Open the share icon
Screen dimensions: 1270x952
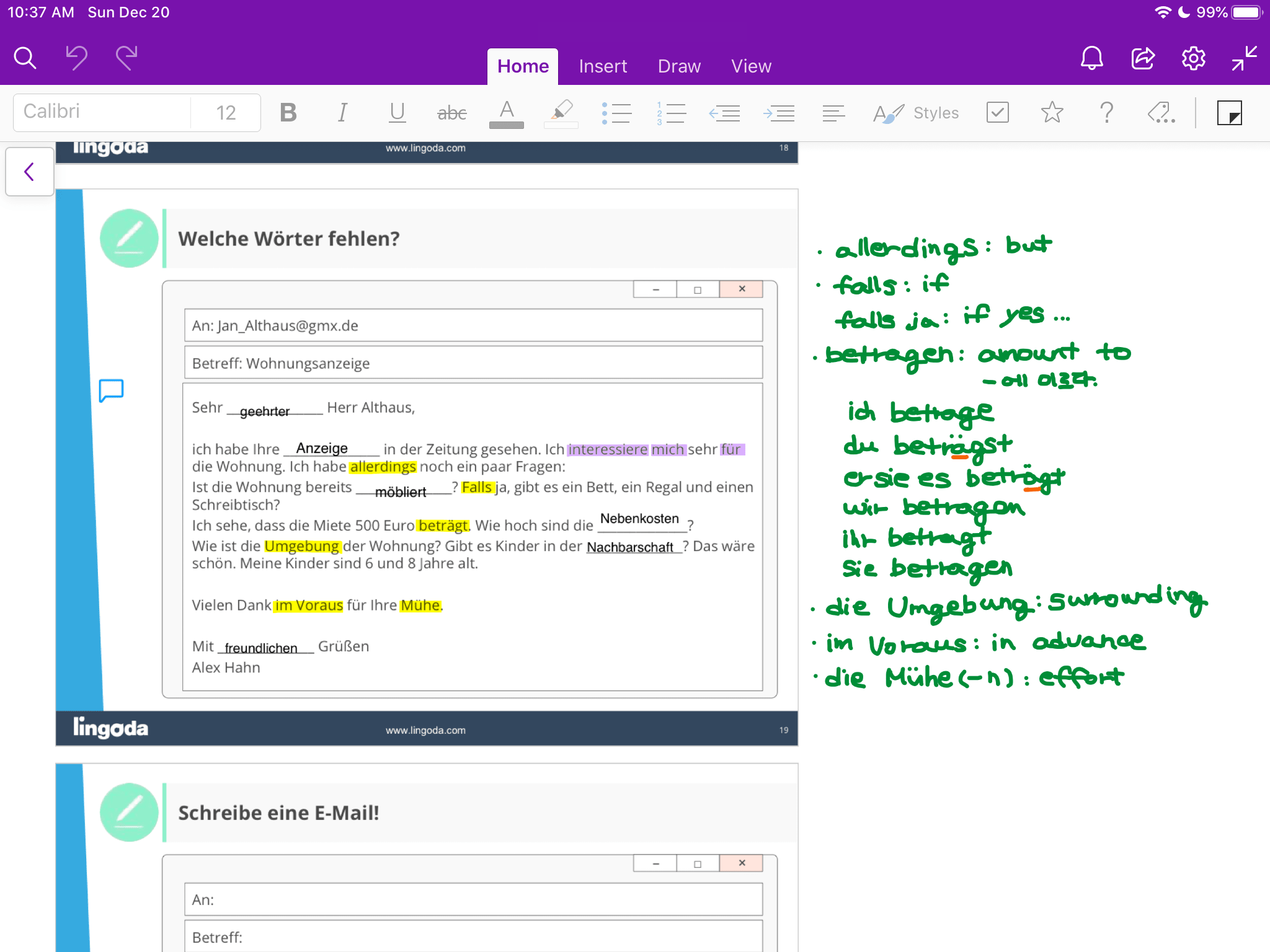(1142, 58)
